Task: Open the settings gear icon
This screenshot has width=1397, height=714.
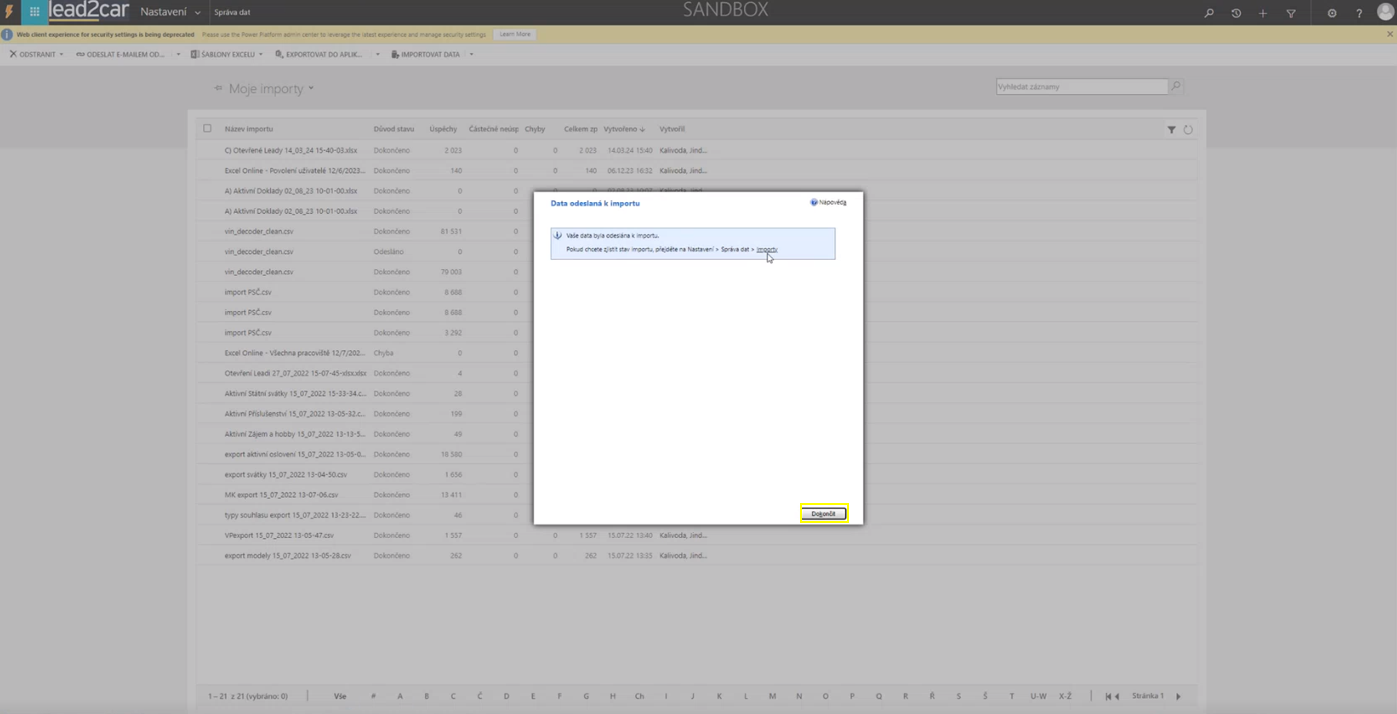Action: (1331, 13)
